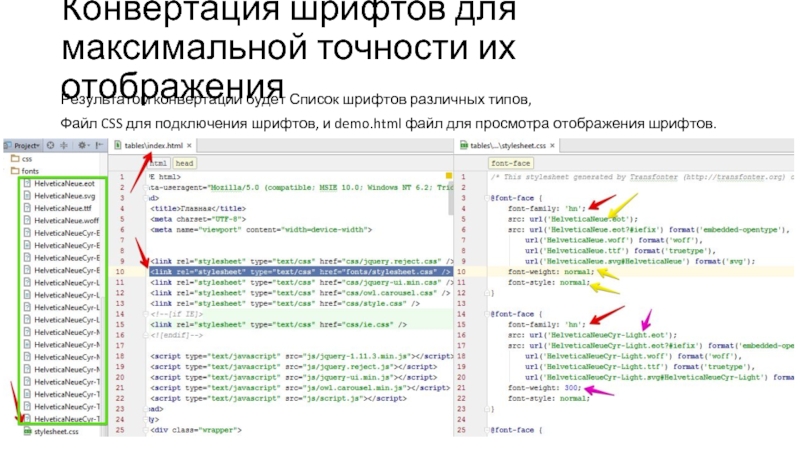Select HelveticaNeue.svg in the file tree
Image resolution: width=800 pixels, height=450 pixels.
[64, 196]
